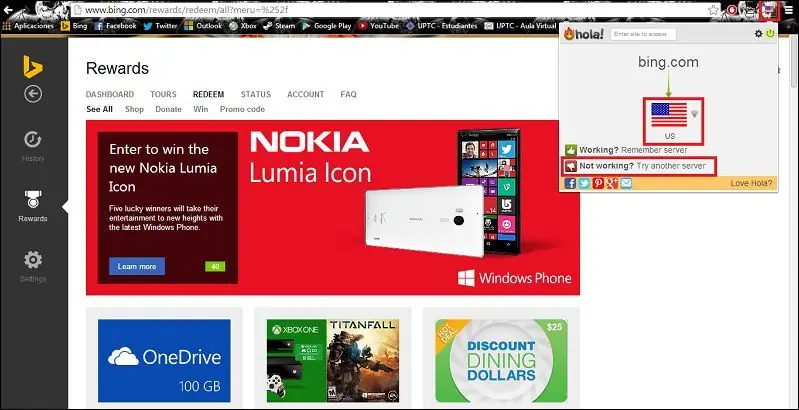Click the US flag in Hola
This screenshot has height=410, width=799.
pyautogui.click(x=669, y=114)
